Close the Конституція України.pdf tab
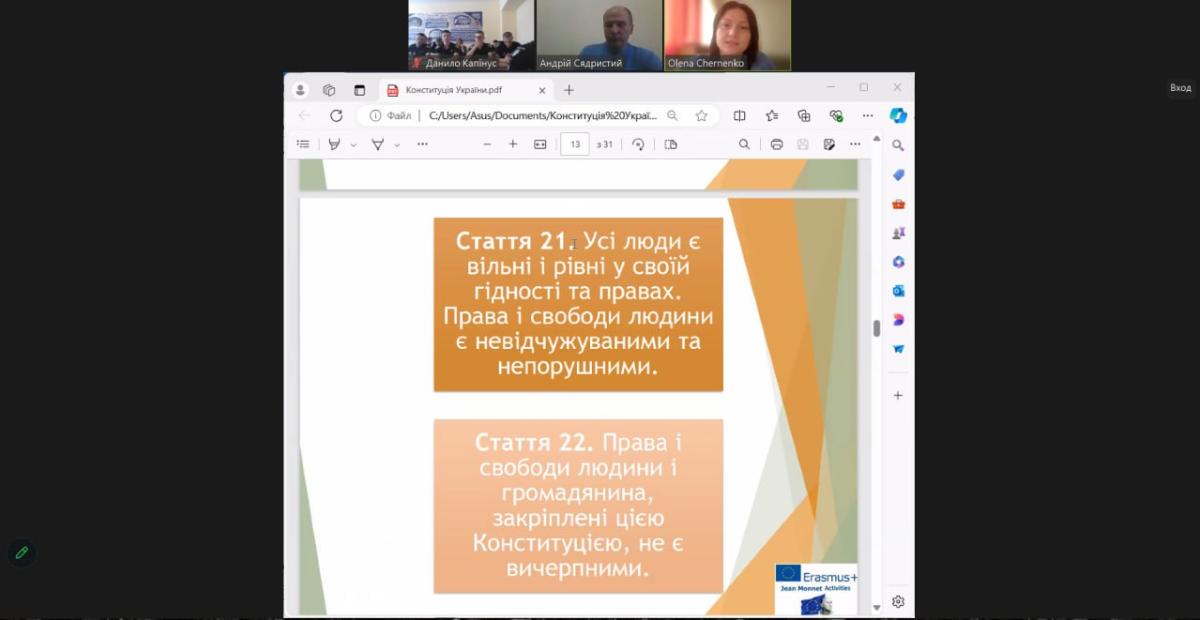Viewport: 1200px width, 620px height. pyautogui.click(x=541, y=90)
